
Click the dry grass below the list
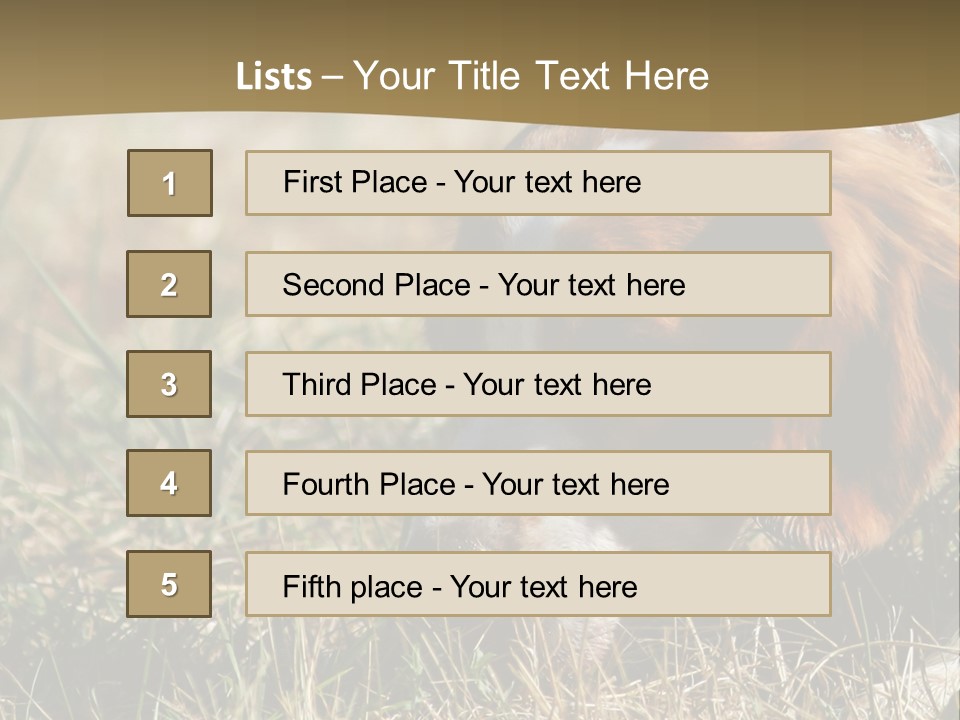(x=480, y=670)
